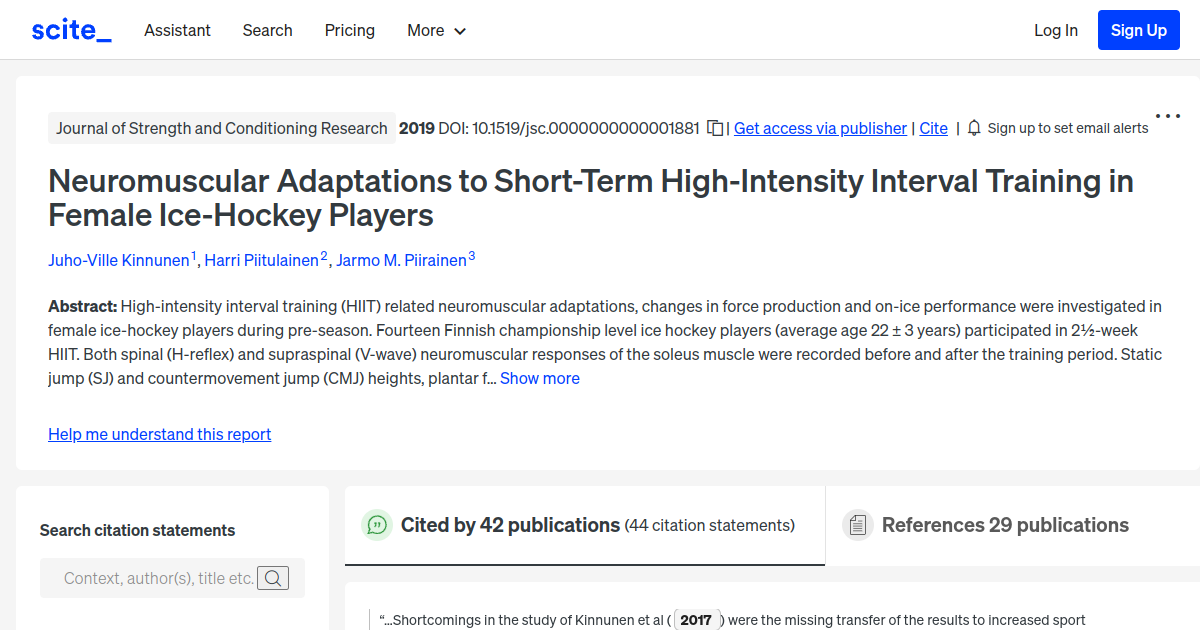Open the Cited by 42 publications tab
This screenshot has height=630, width=1200.
pyautogui.click(x=509, y=524)
